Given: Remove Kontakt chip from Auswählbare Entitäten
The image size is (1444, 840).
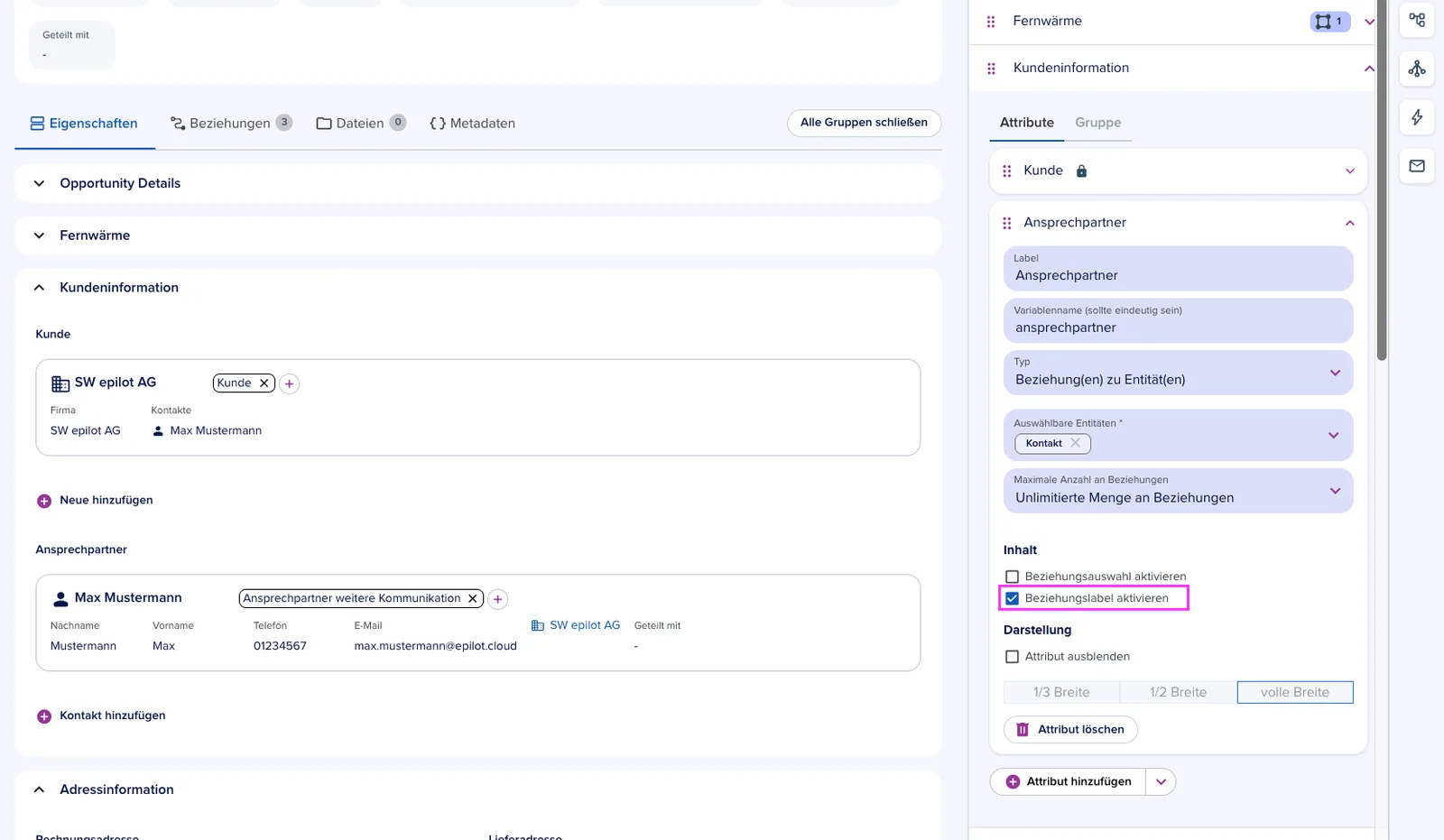Looking at the screenshot, I should pos(1075,443).
